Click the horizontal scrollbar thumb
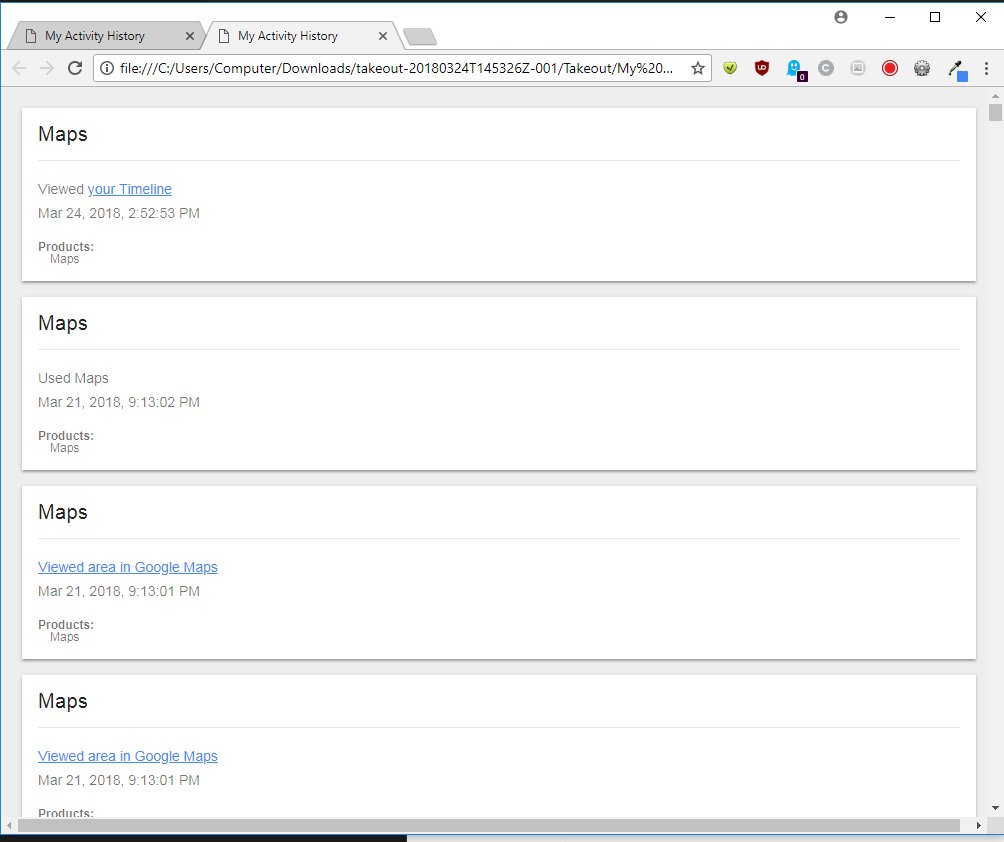Viewport: 1004px width, 842px height. [x=489, y=825]
